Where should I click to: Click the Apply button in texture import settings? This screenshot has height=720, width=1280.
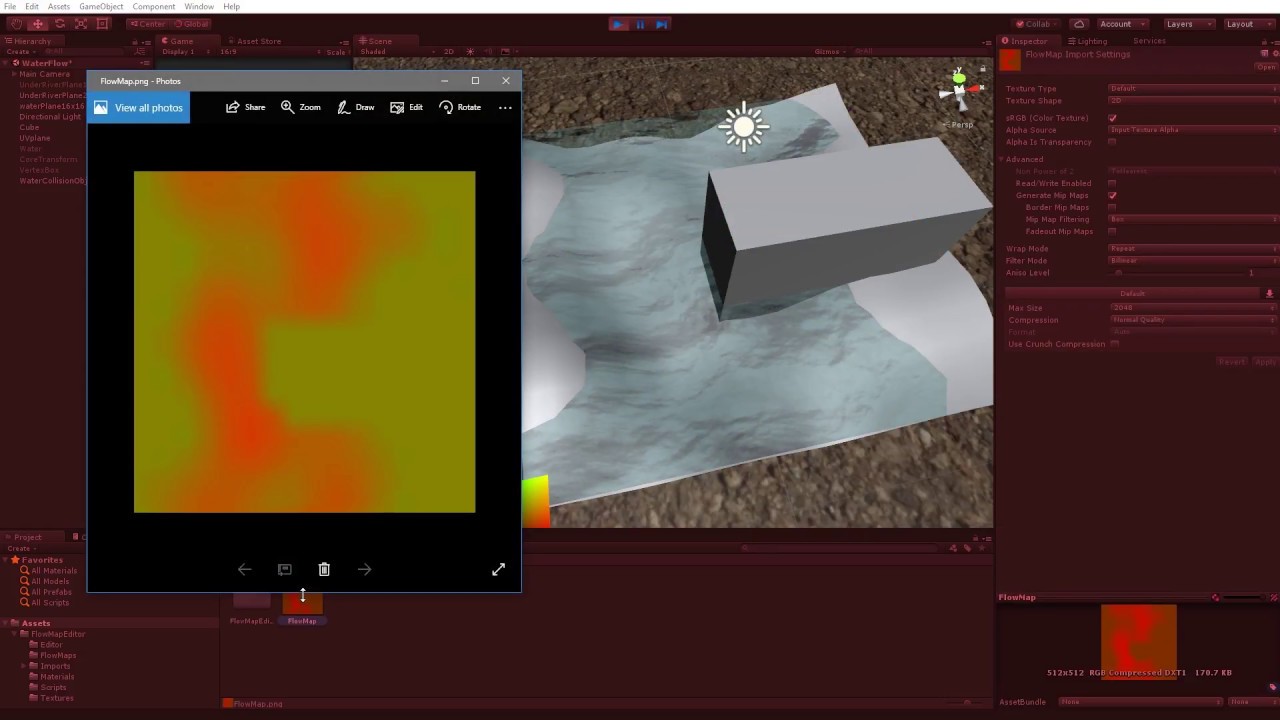pyautogui.click(x=1264, y=361)
